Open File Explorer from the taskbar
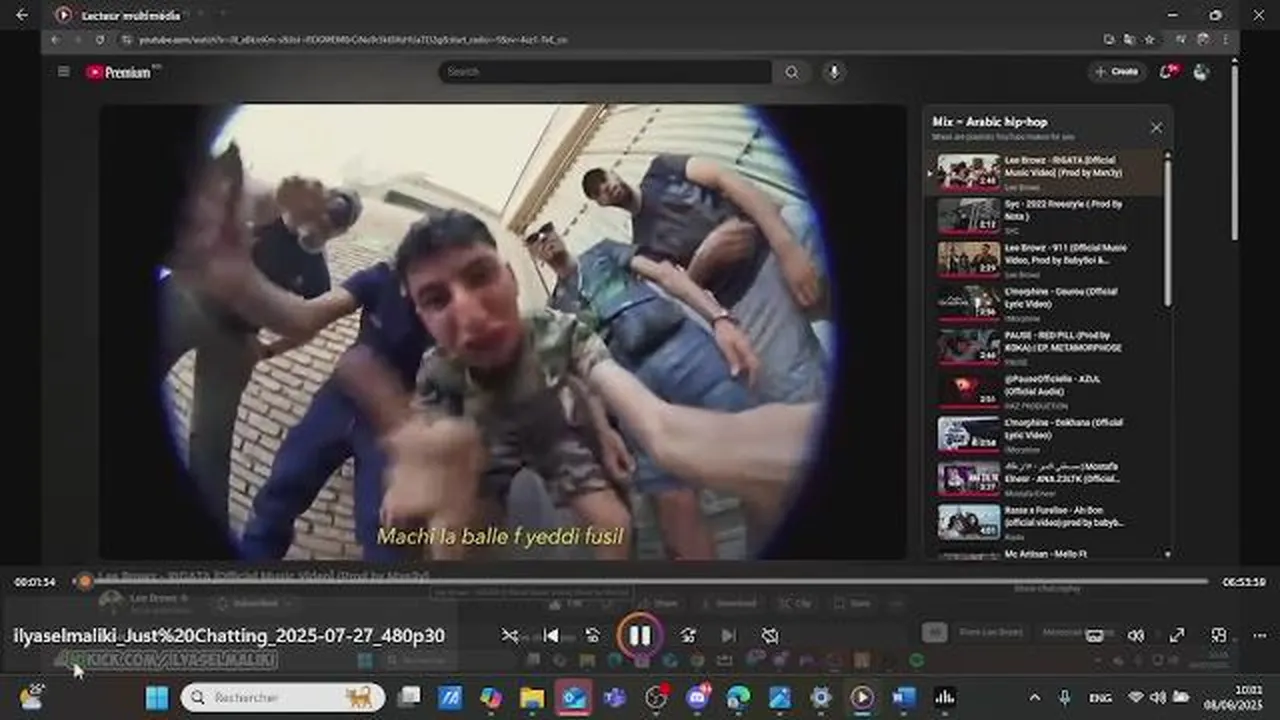Screen dimensions: 1280x720 click(x=532, y=697)
